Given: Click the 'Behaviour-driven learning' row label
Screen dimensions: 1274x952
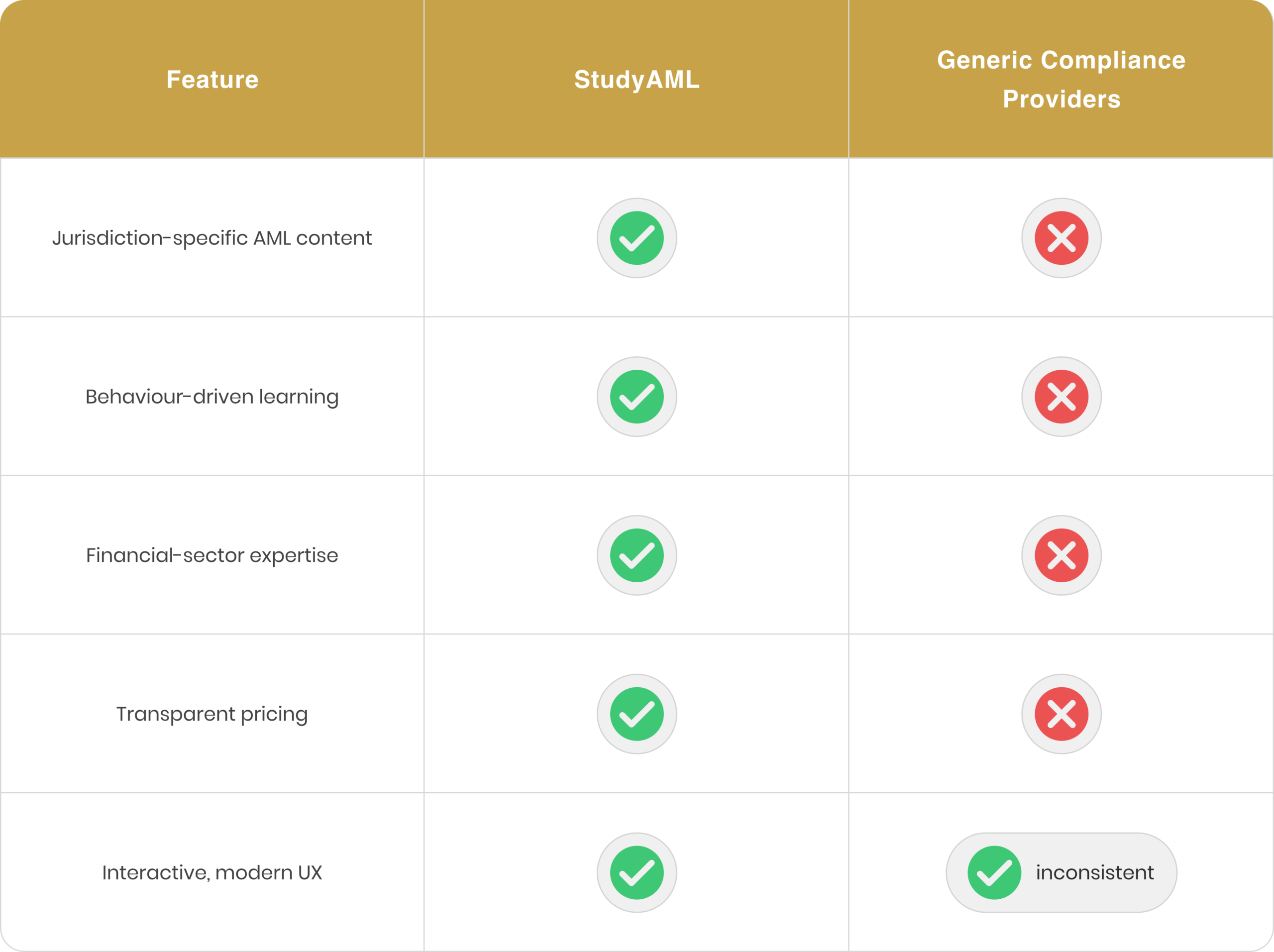Looking at the screenshot, I should (212, 397).
